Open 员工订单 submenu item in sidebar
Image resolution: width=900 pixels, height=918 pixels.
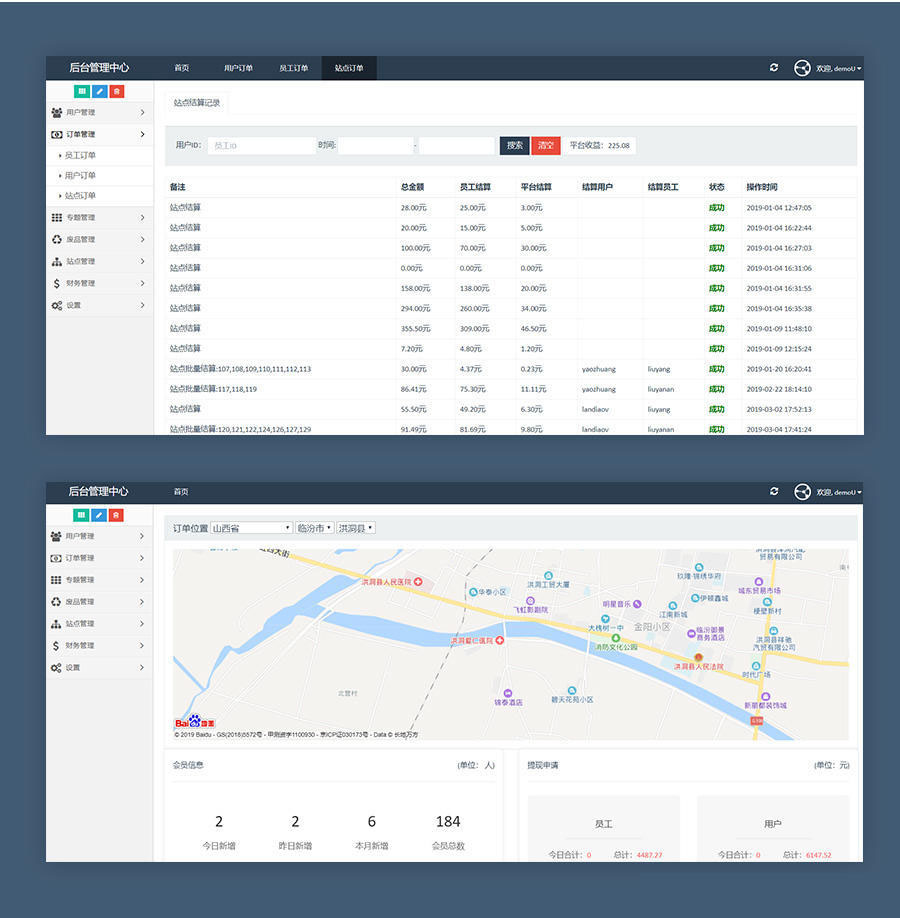[80, 156]
